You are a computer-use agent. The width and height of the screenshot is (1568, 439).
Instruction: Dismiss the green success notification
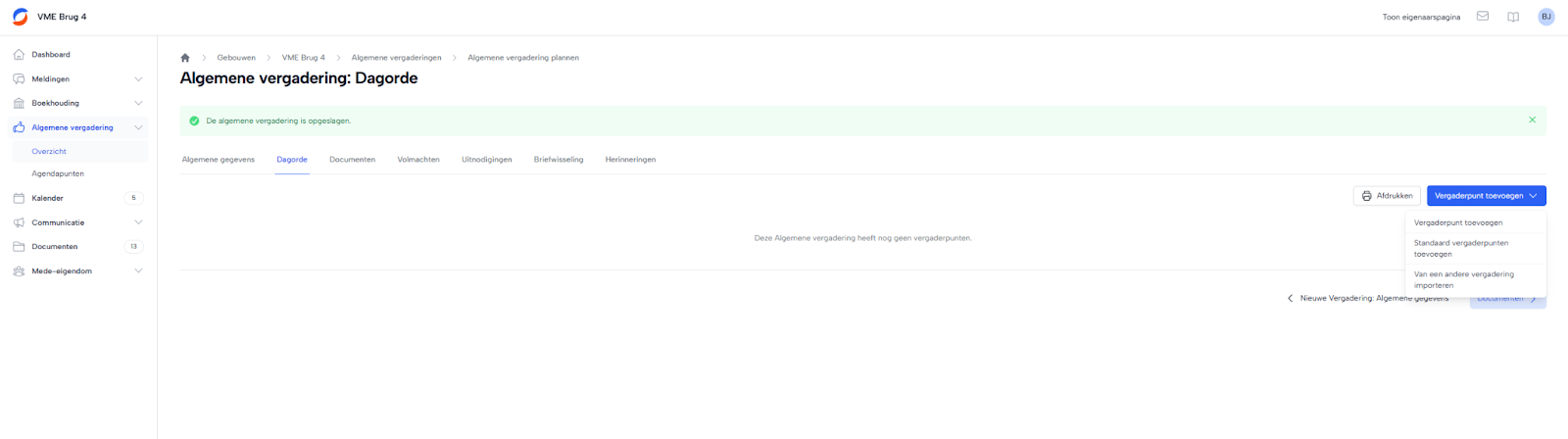pos(1533,121)
